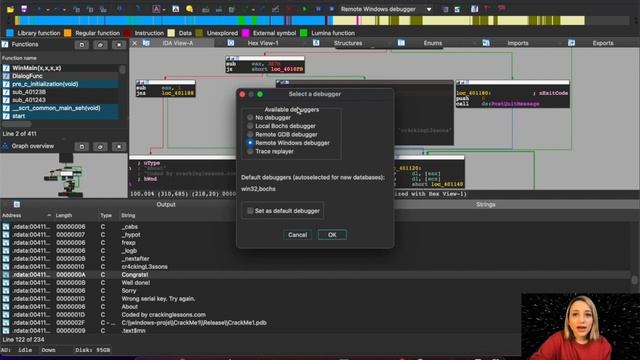The width and height of the screenshot is (640, 360).
Task: Open file using the folder toolbar icon
Action: (x=10, y=9)
